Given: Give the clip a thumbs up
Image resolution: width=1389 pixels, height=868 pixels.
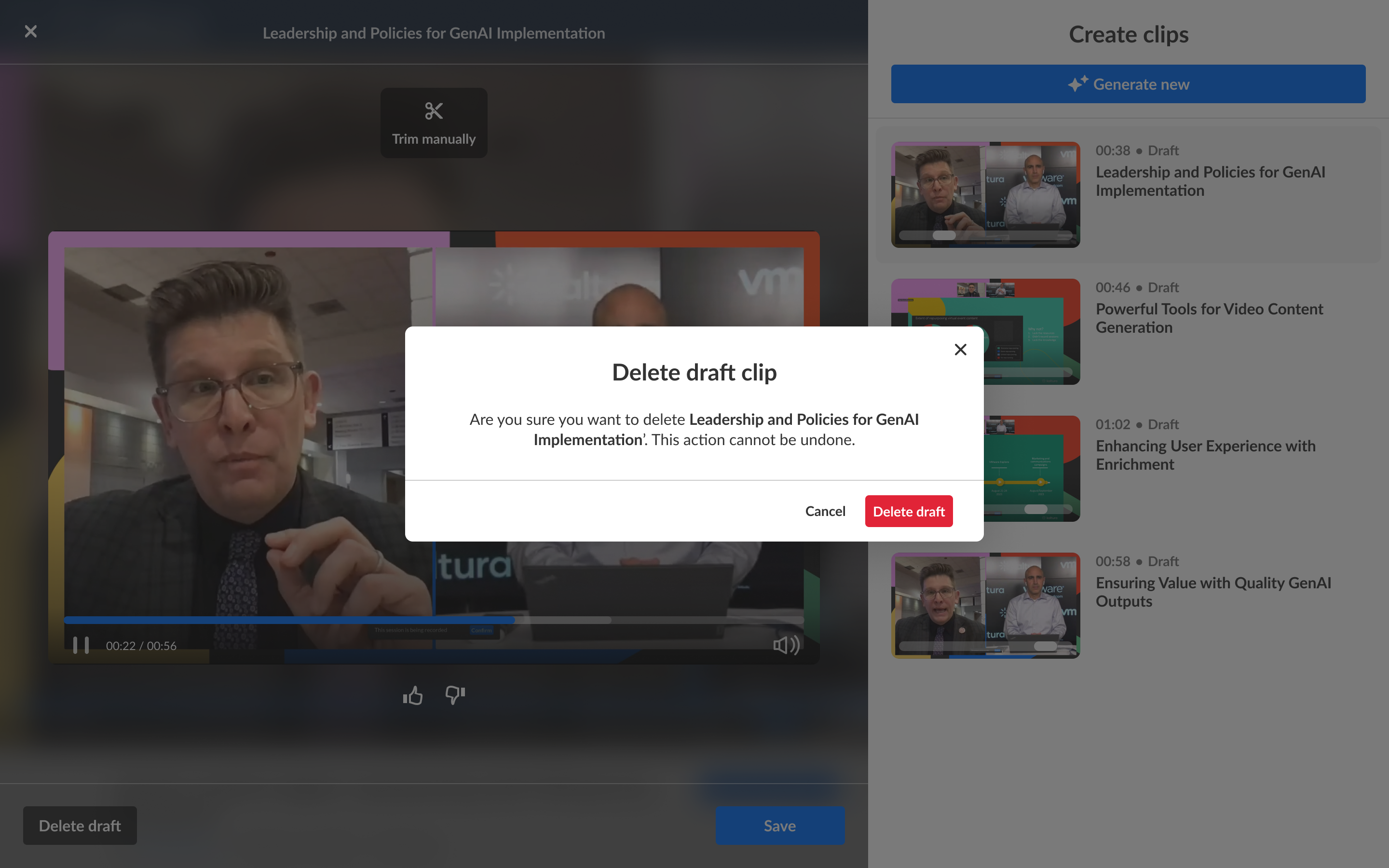Looking at the screenshot, I should [x=413, y=696].
